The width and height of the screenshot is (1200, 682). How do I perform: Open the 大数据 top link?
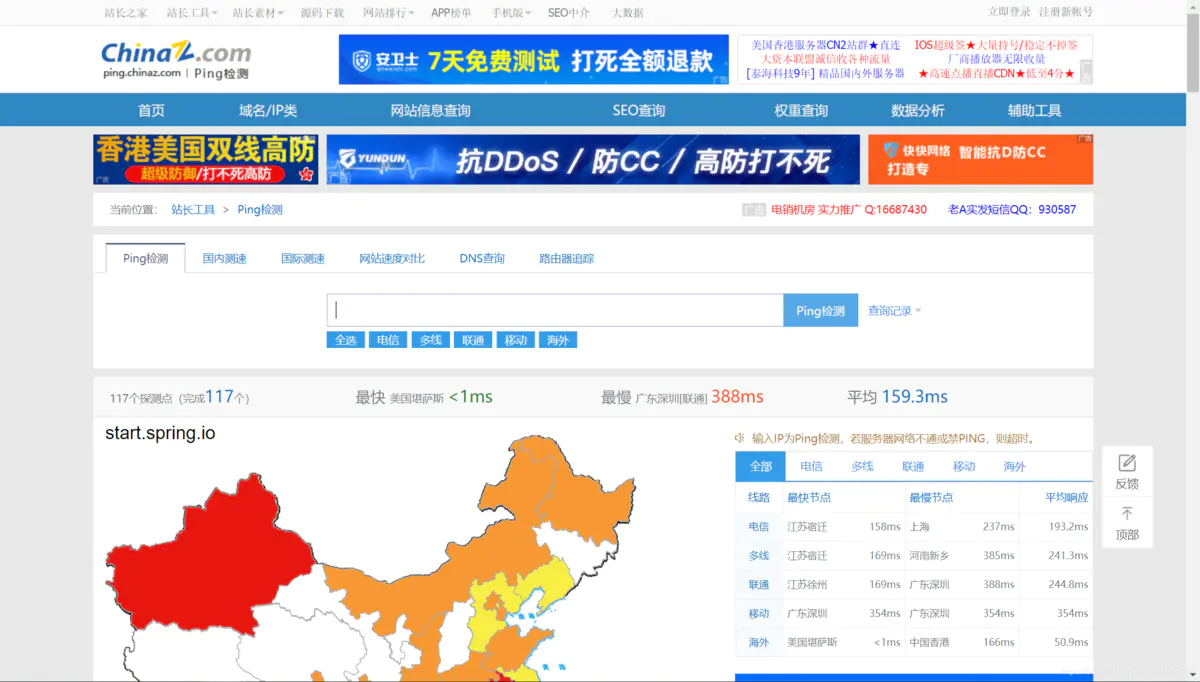628,13
